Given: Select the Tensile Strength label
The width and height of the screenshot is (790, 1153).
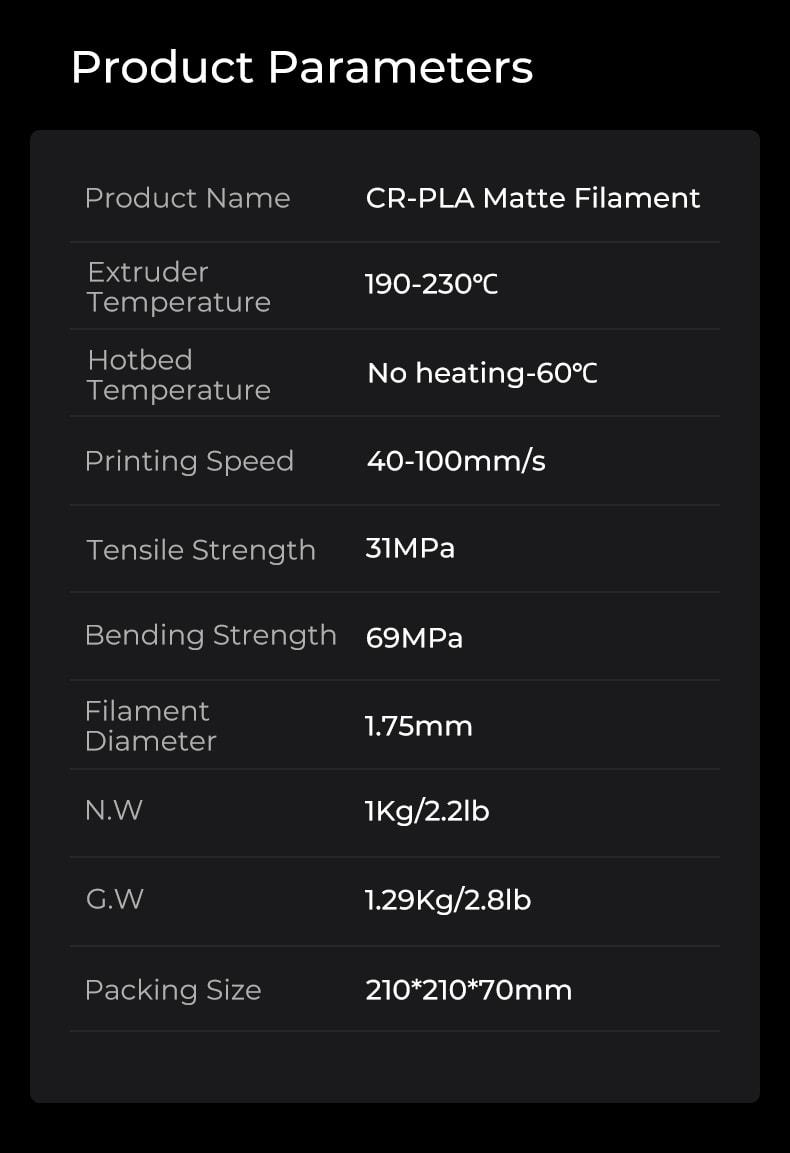Looking at the screenshot, I should pos(201,550).
